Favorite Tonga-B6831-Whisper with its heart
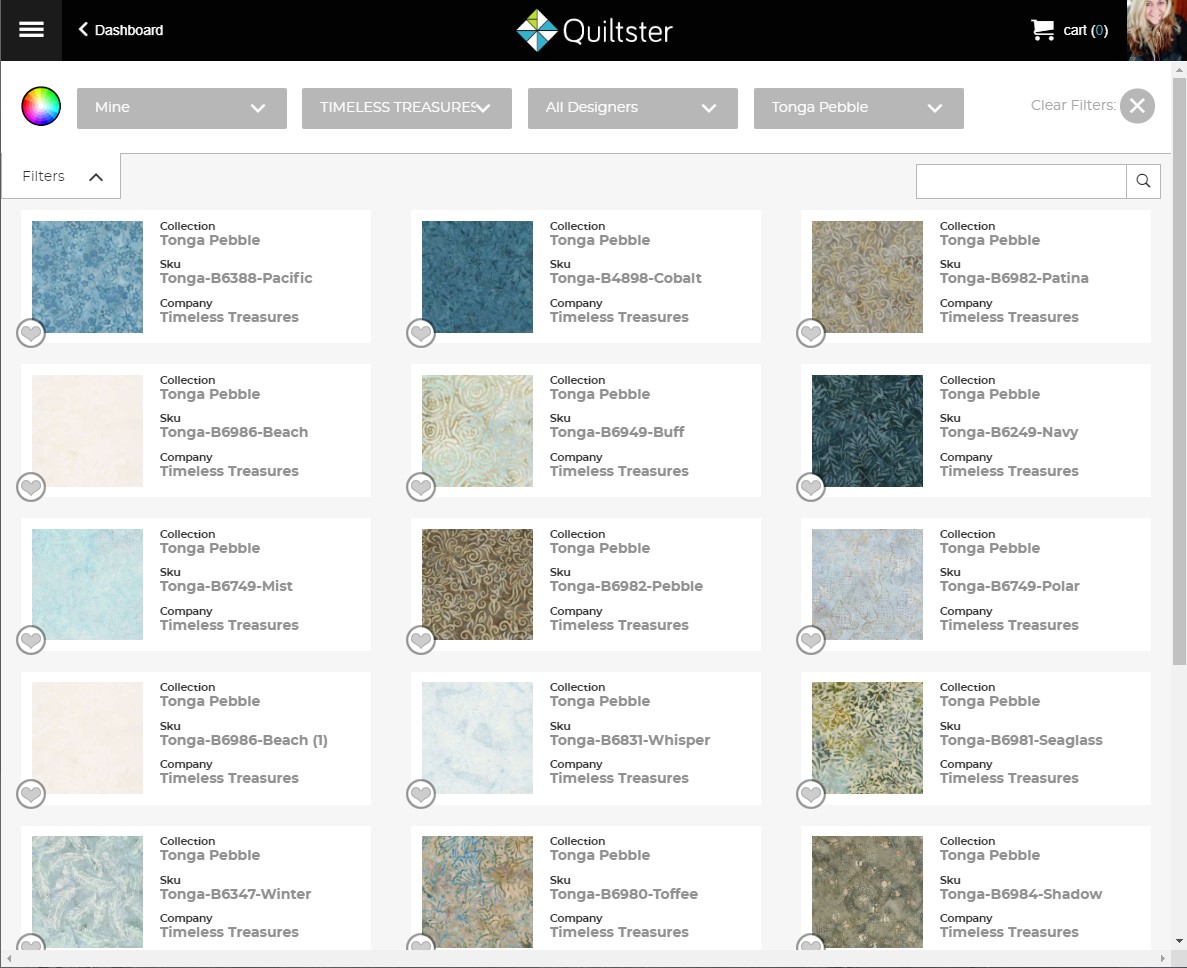This screenshot has width=1187, height=968. coord(421,794)
